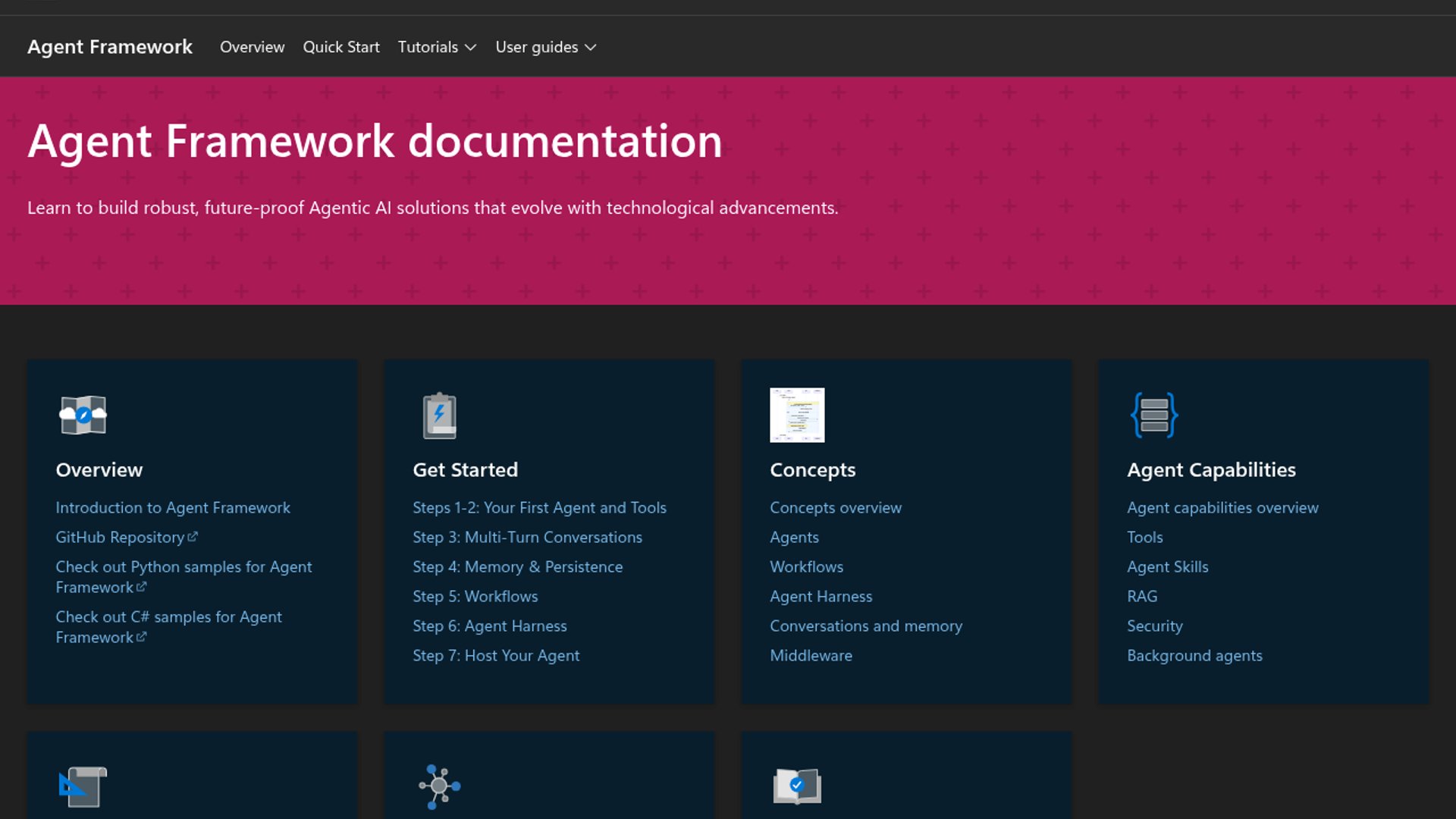Open Step 7: Host Your Agent link
This screenshot has height=819, width=1456.
tap(496, 655)
